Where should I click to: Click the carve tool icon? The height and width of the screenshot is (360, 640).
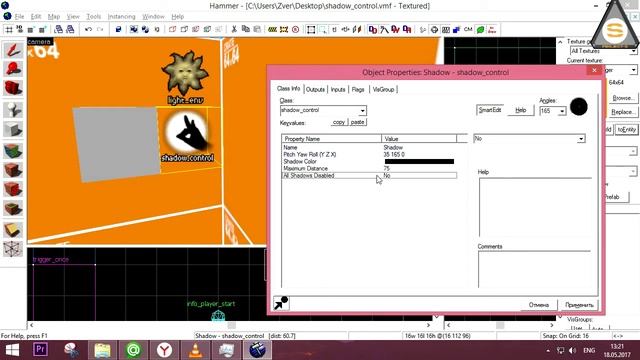[x=118, y=29]
